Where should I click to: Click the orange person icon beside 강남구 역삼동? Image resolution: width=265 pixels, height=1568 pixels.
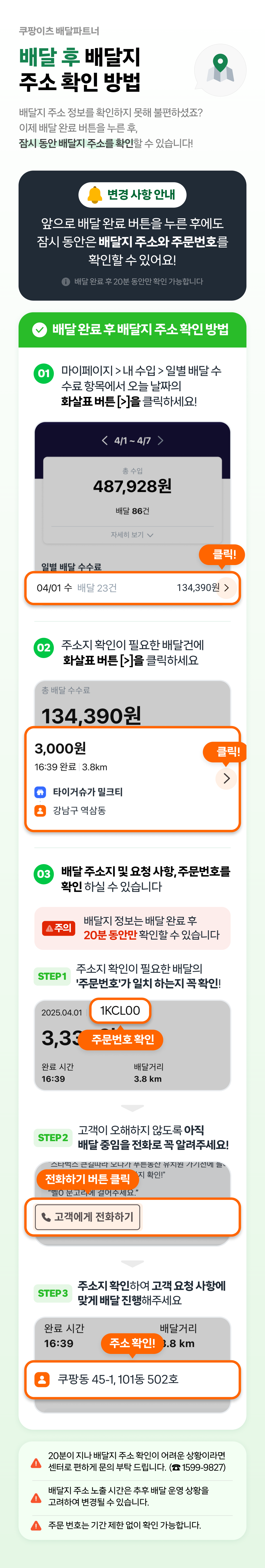coord(40,811)
